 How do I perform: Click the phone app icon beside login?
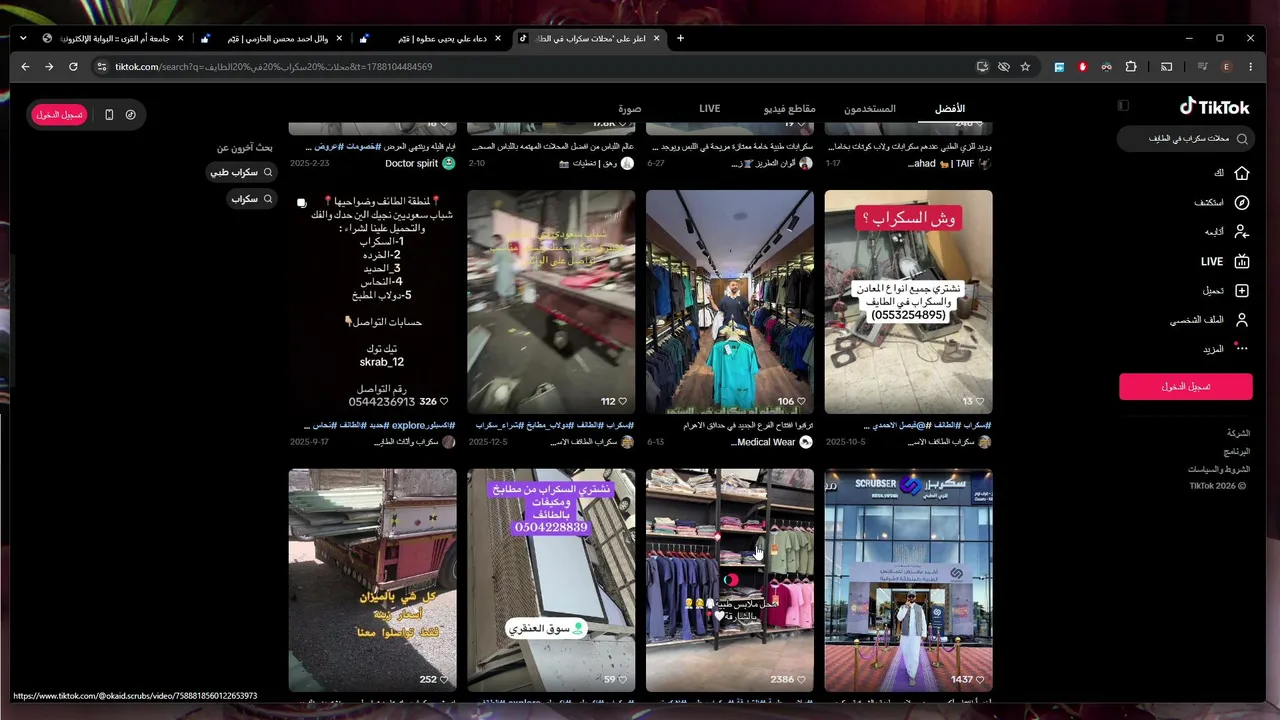pos(109,115)
